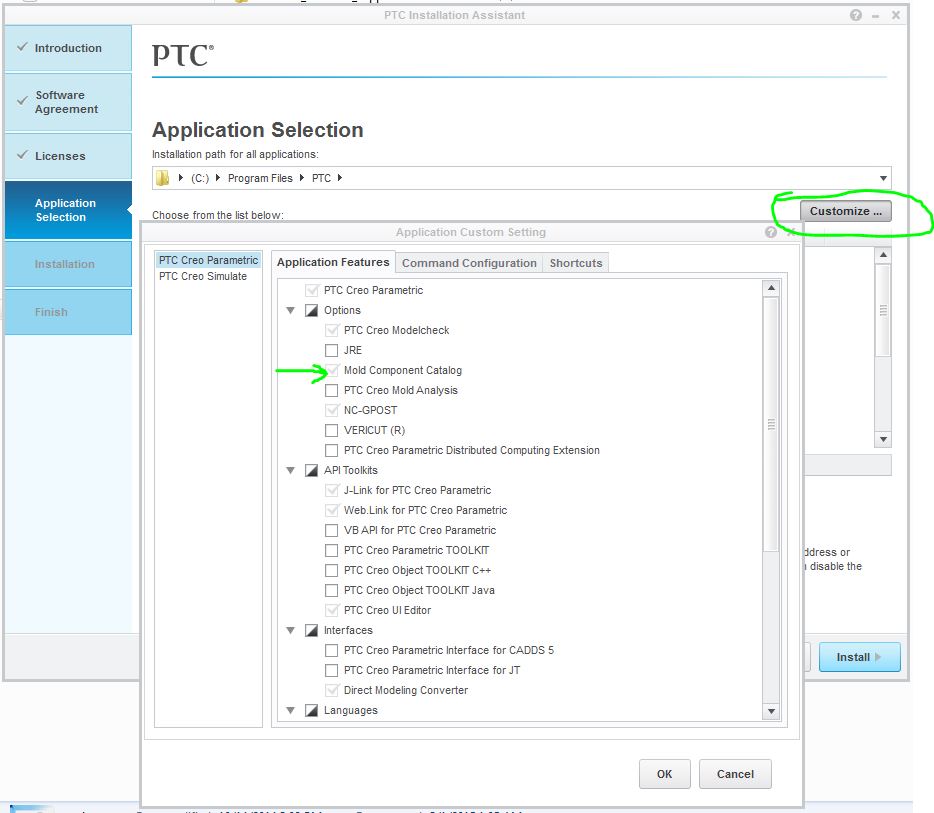The image size is (934, 813).
Task: Toggle Web.Link for PTC Creo Parametric
Action: [331, 510]
